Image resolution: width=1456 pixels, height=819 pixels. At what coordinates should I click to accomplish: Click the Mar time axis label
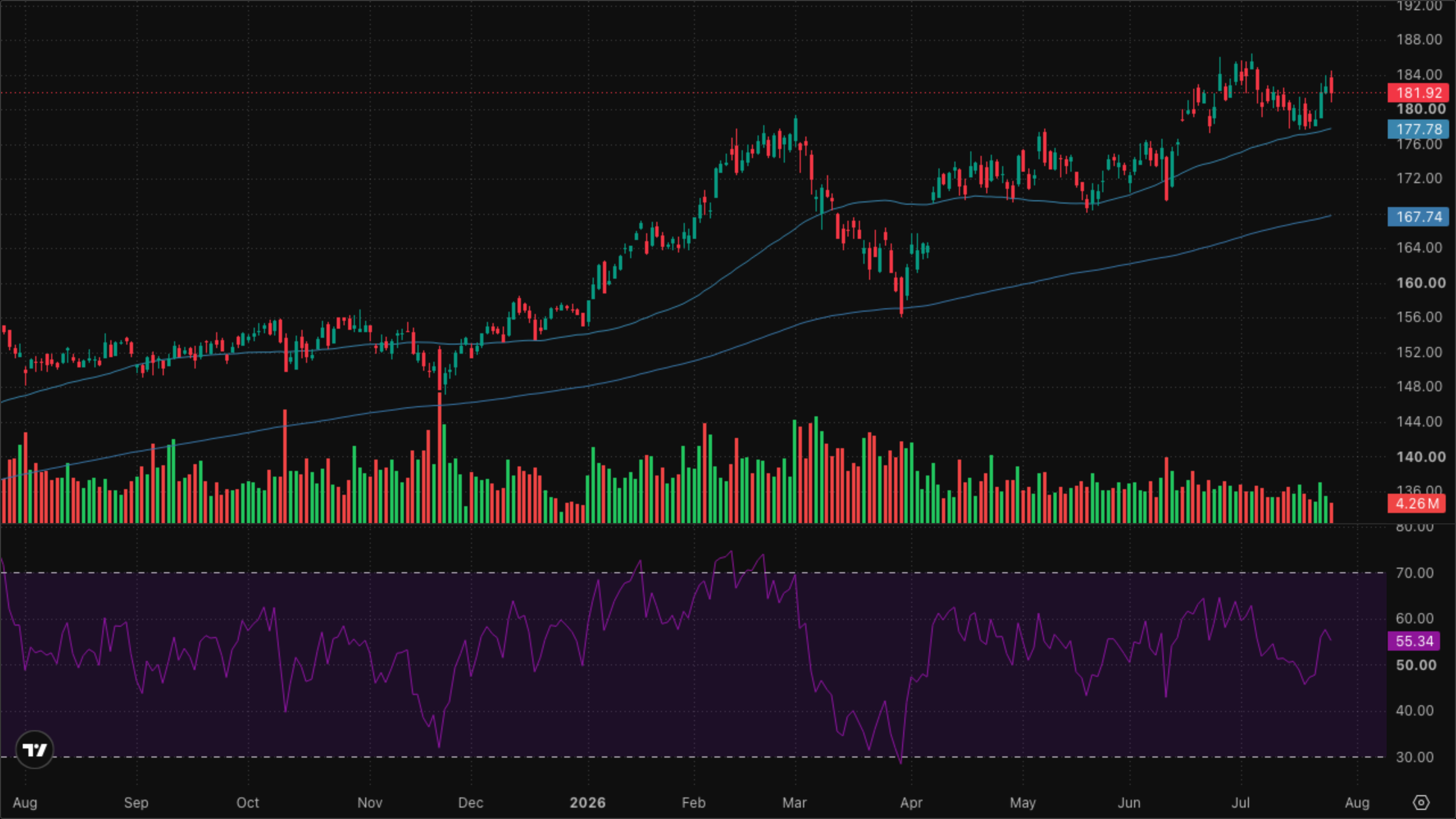point(795,803)
